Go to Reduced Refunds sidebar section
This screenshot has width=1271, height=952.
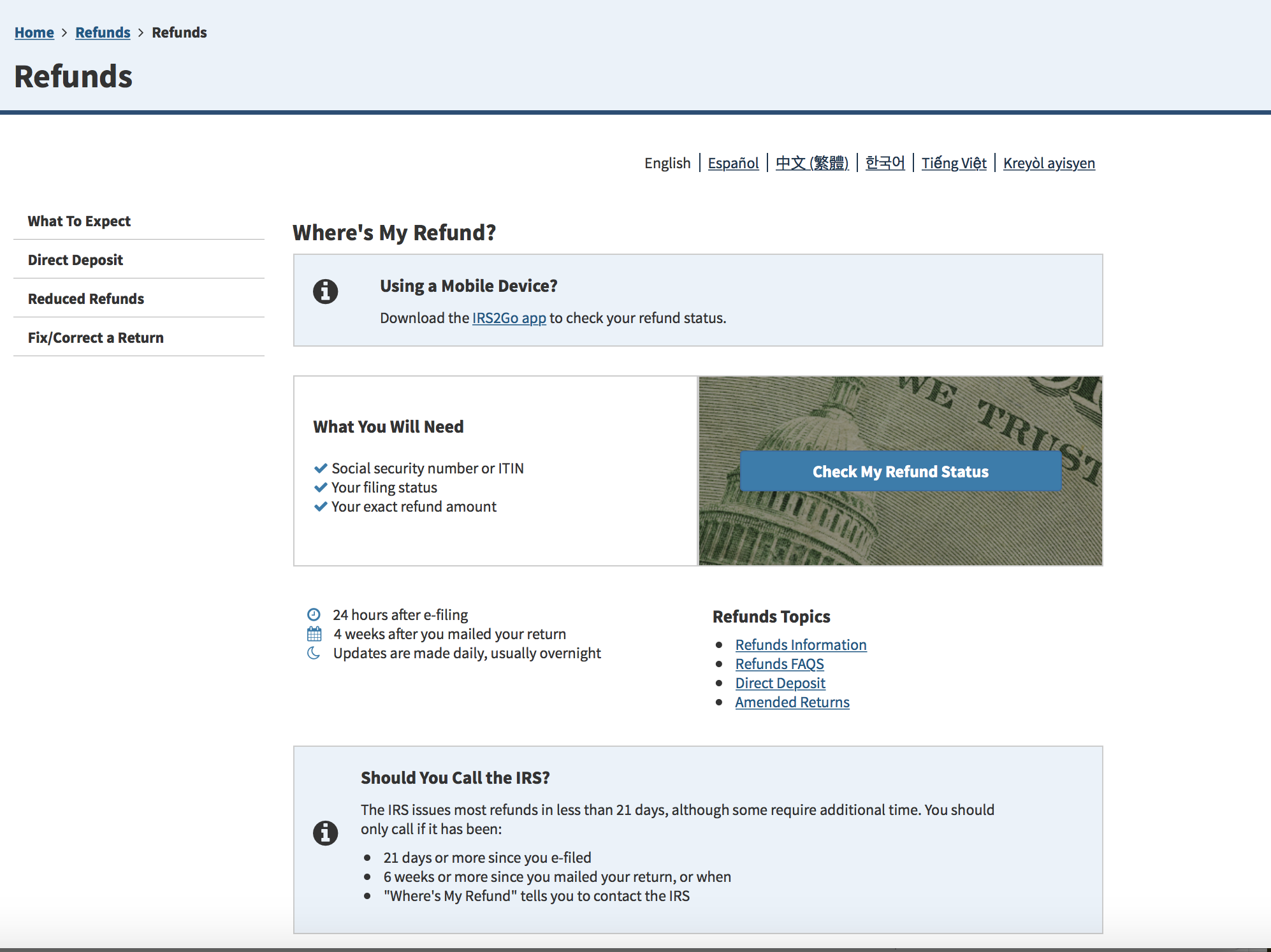[86, 299]
